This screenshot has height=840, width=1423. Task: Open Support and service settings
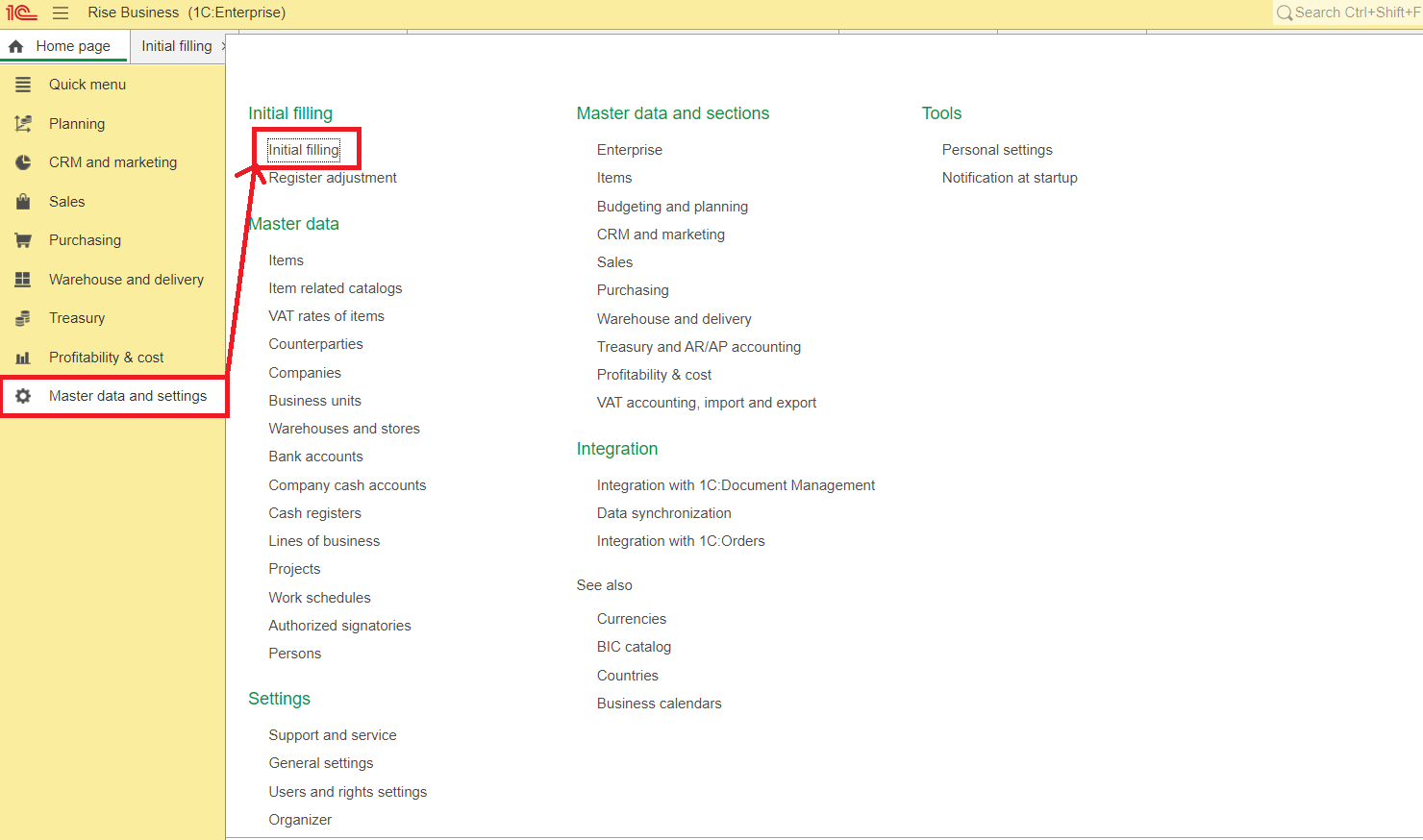click(333, 735)
